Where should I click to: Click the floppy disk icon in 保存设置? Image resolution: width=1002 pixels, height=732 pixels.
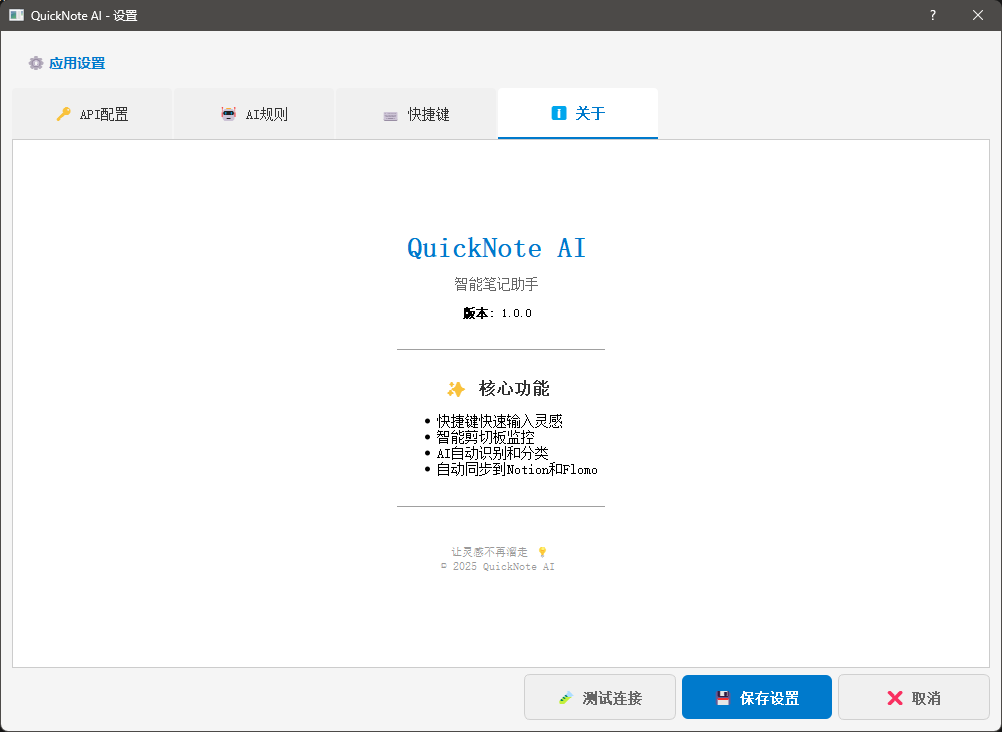pyautogui.click(x=723, y=698)
